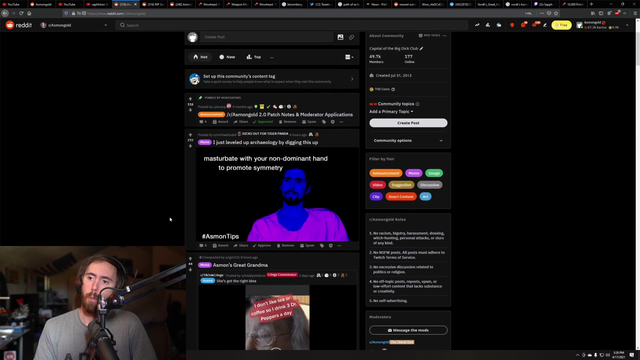This screenshot has width=640, height=360.
Task: Open Mod Tools in About Community
Action: (x=429, y=36)
